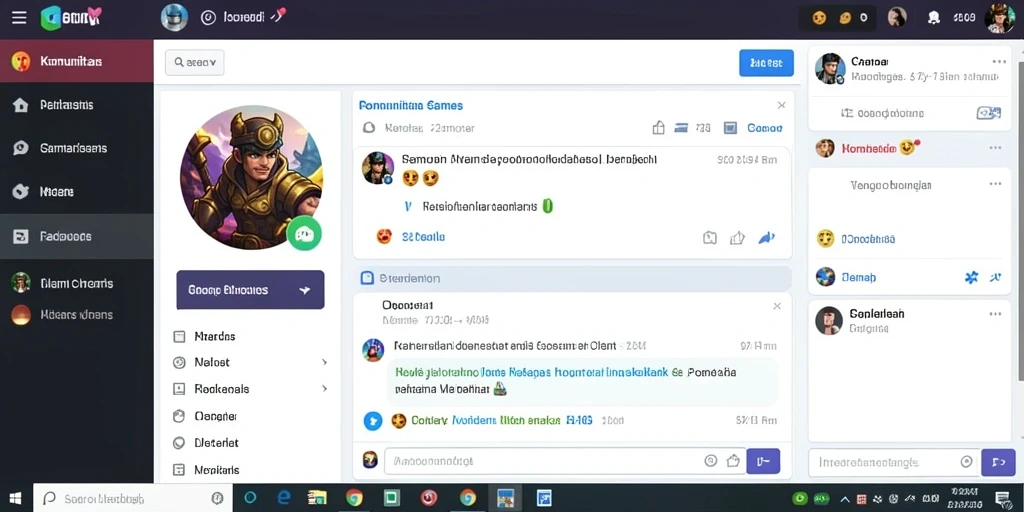
Task: Send the message with the purple center button
Action: (763, 461)
